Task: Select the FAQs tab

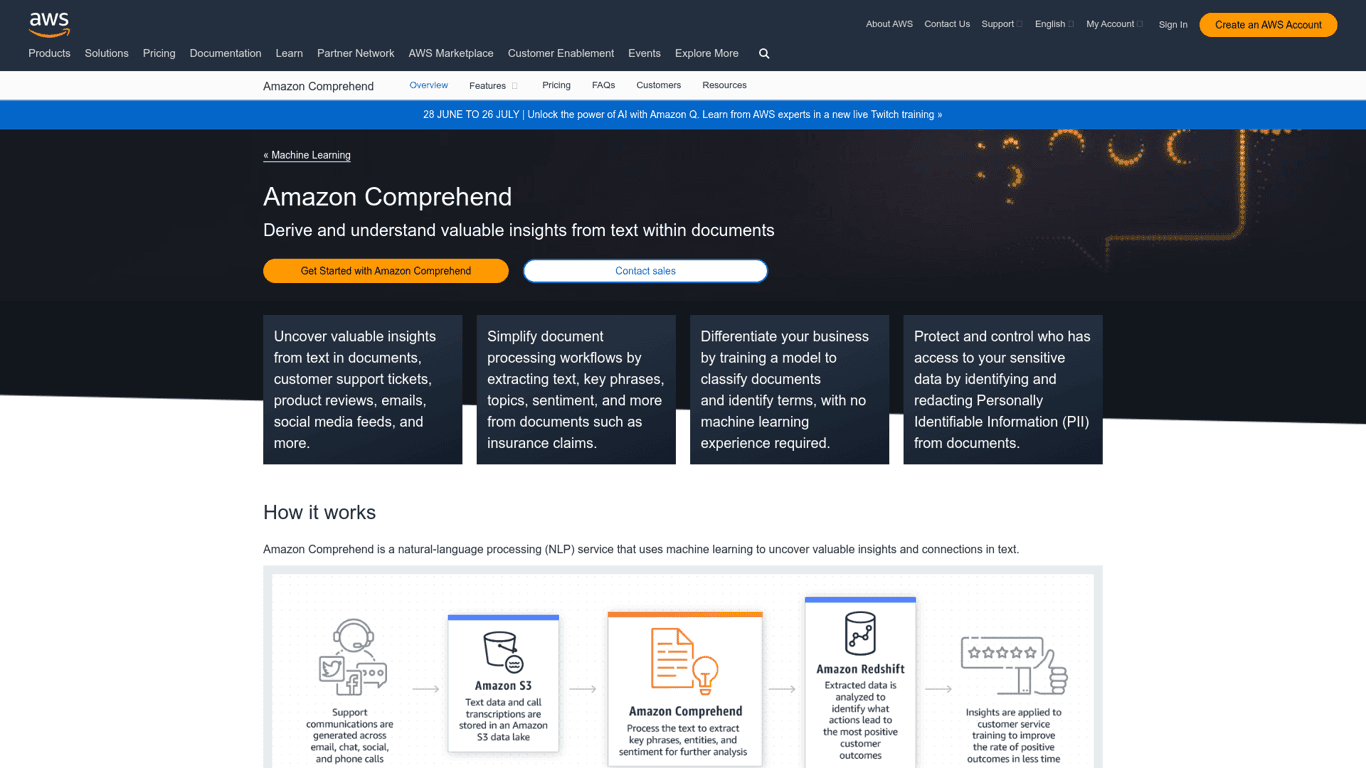Action: point(603,85)
